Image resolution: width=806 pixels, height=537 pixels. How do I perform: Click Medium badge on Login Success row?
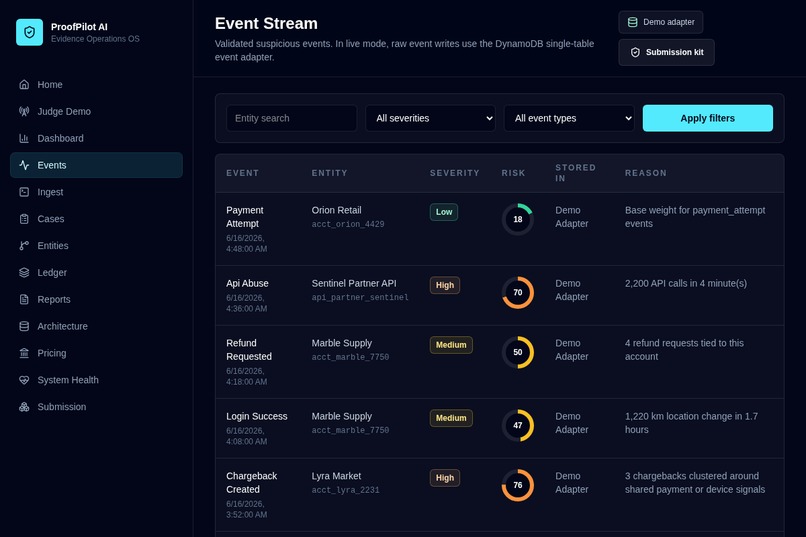[x=451, y=418]
